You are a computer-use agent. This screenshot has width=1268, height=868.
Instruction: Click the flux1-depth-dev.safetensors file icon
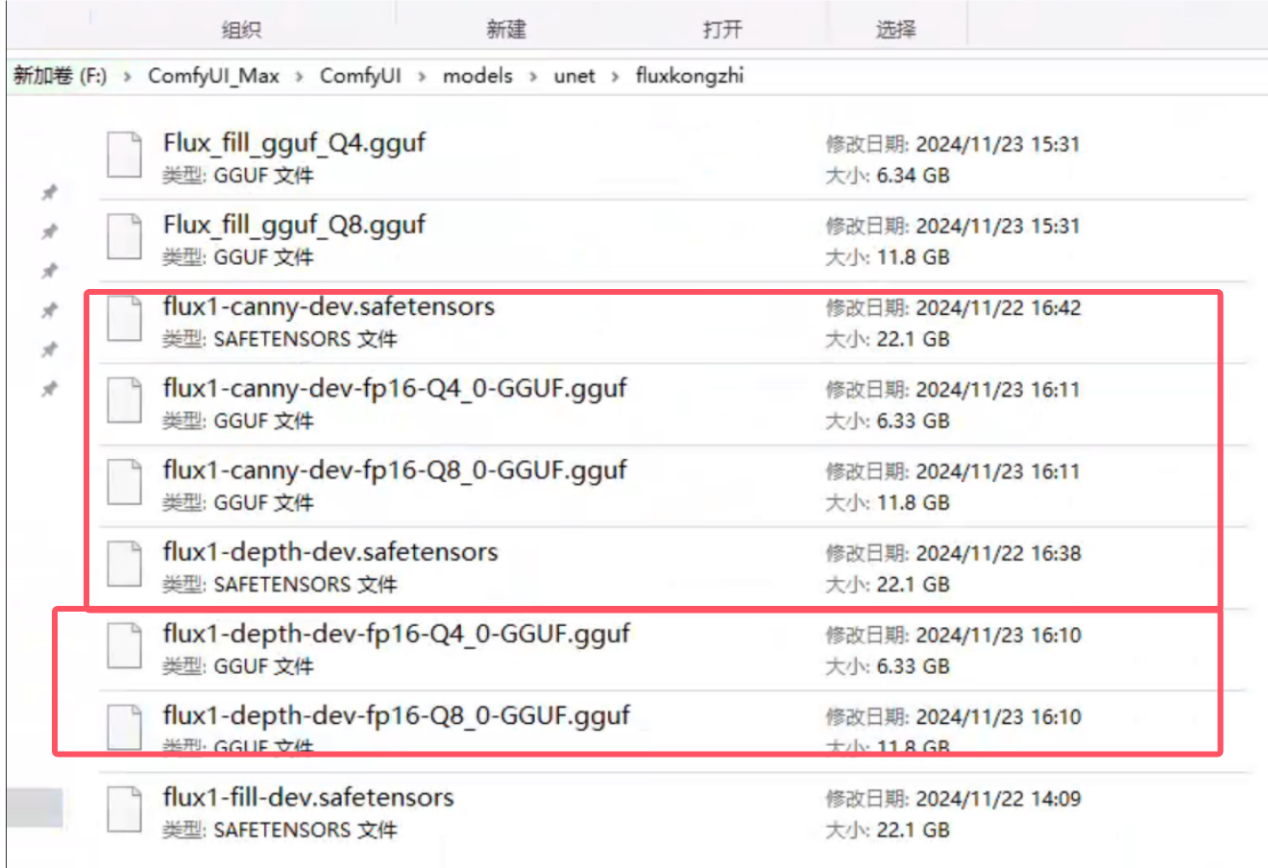tap(125, 565)
